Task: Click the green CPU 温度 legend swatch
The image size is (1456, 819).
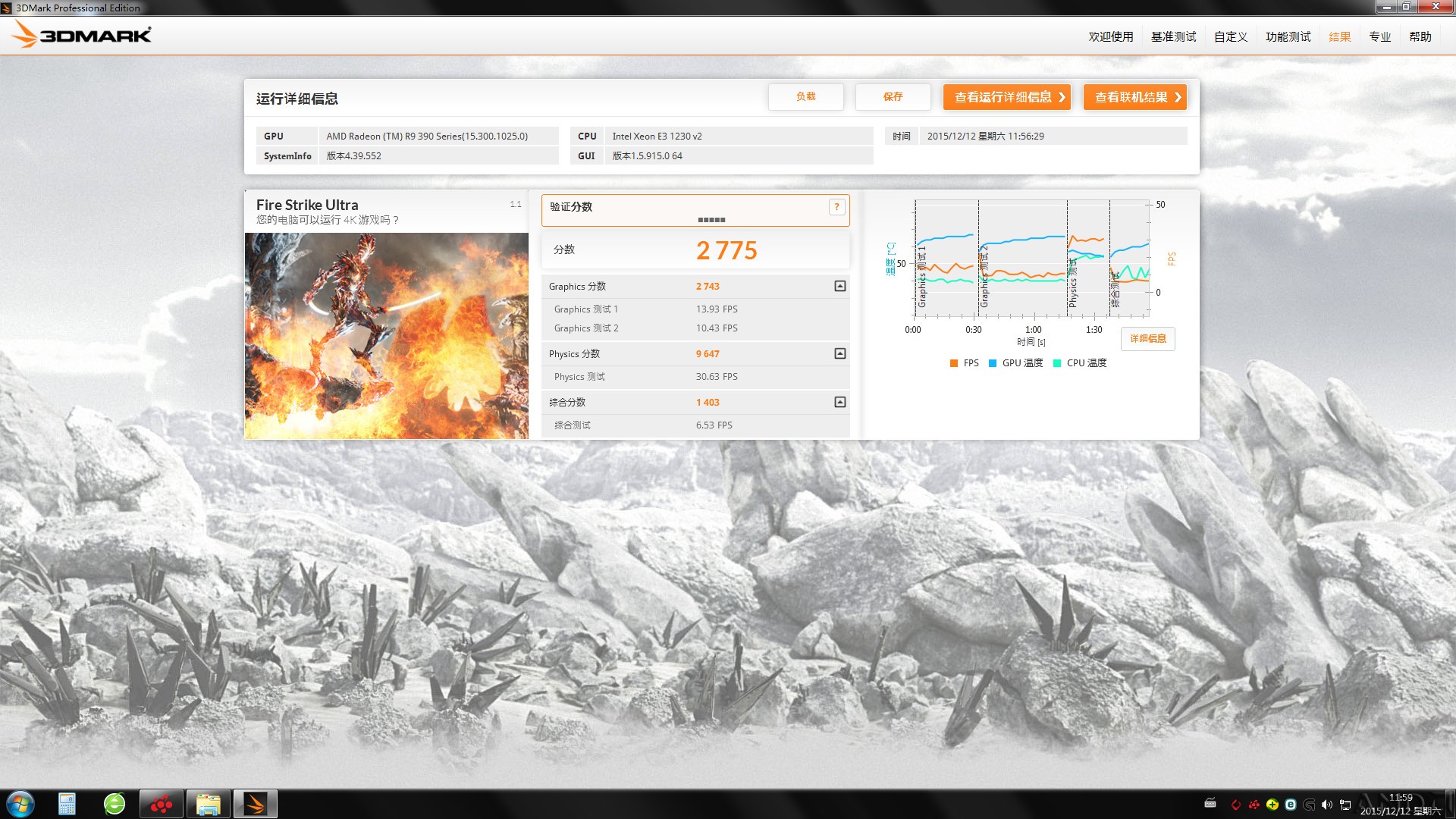Action: 1056,363
